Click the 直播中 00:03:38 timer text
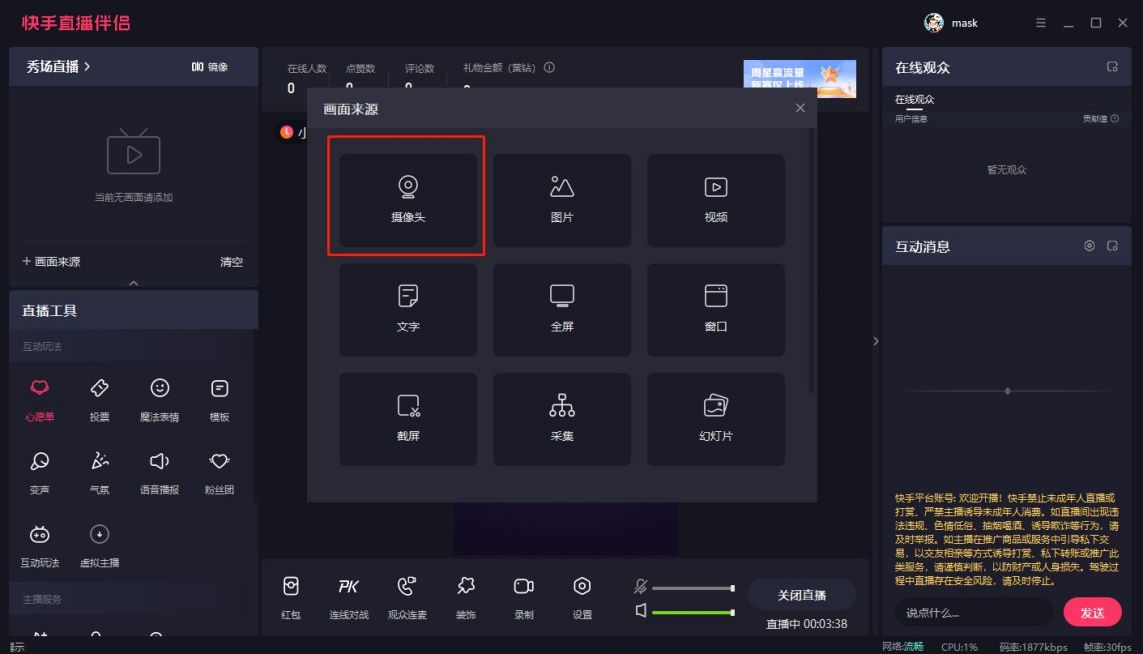 tap(806, 624)
